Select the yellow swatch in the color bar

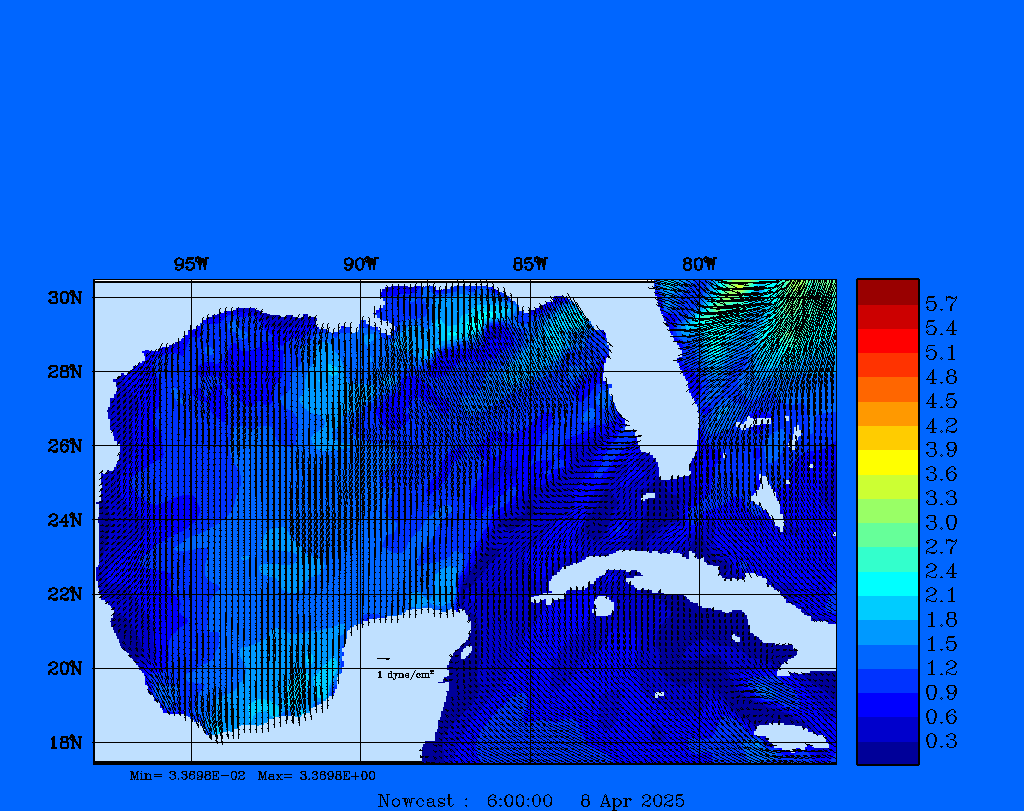point(887,462)
